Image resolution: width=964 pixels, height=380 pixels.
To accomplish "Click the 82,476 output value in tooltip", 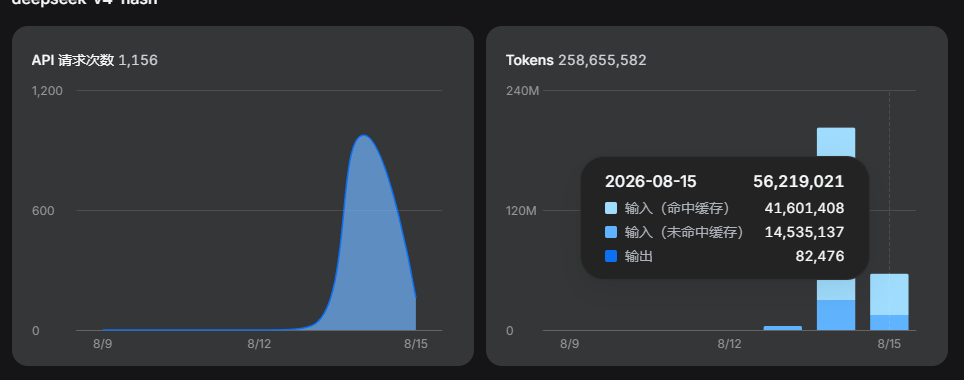I will point(820,256).
